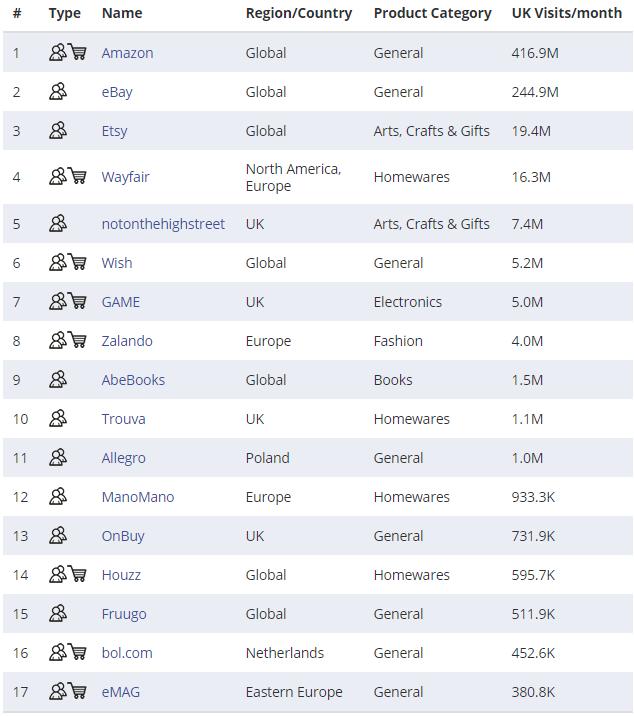Open the OnBuy link
The image size is (634, 716).
[x=123, y=536]
